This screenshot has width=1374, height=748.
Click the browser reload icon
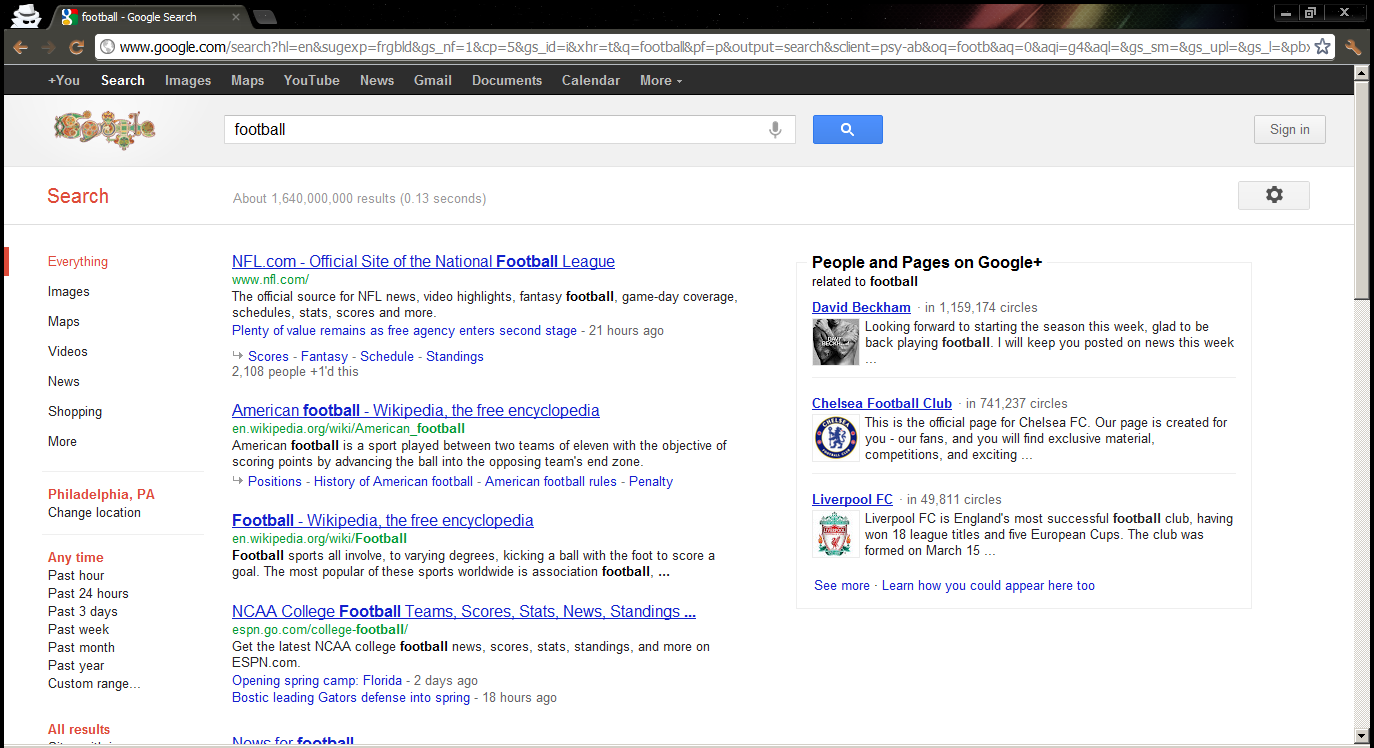point(76,47)
